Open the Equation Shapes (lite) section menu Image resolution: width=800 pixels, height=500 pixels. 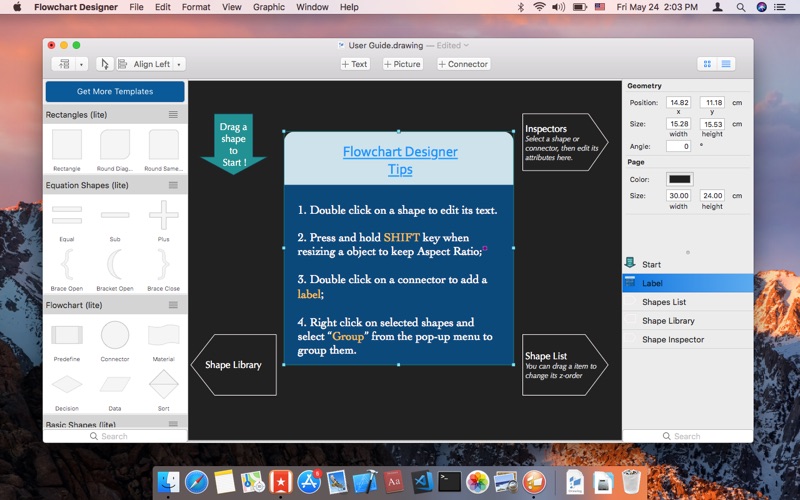coord(173,185)
